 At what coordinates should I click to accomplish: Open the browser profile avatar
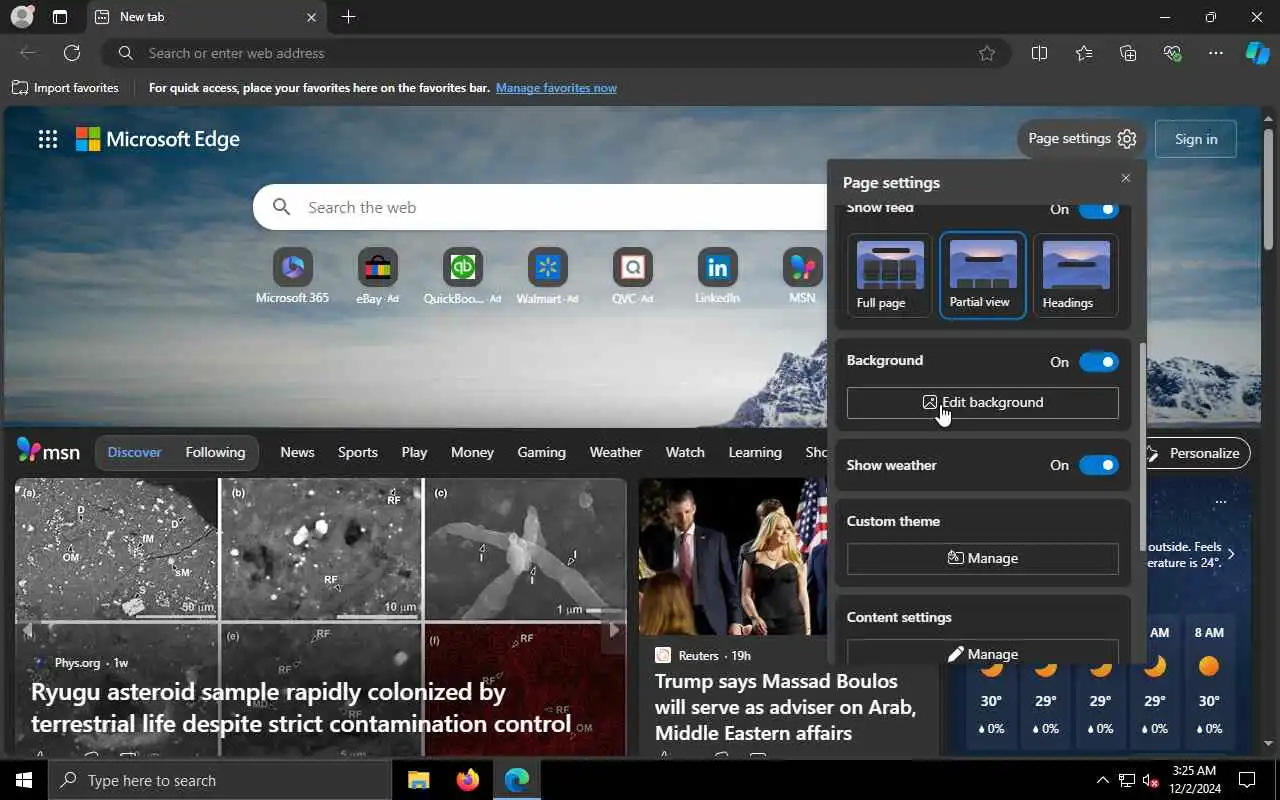click(x=21, y=17)
